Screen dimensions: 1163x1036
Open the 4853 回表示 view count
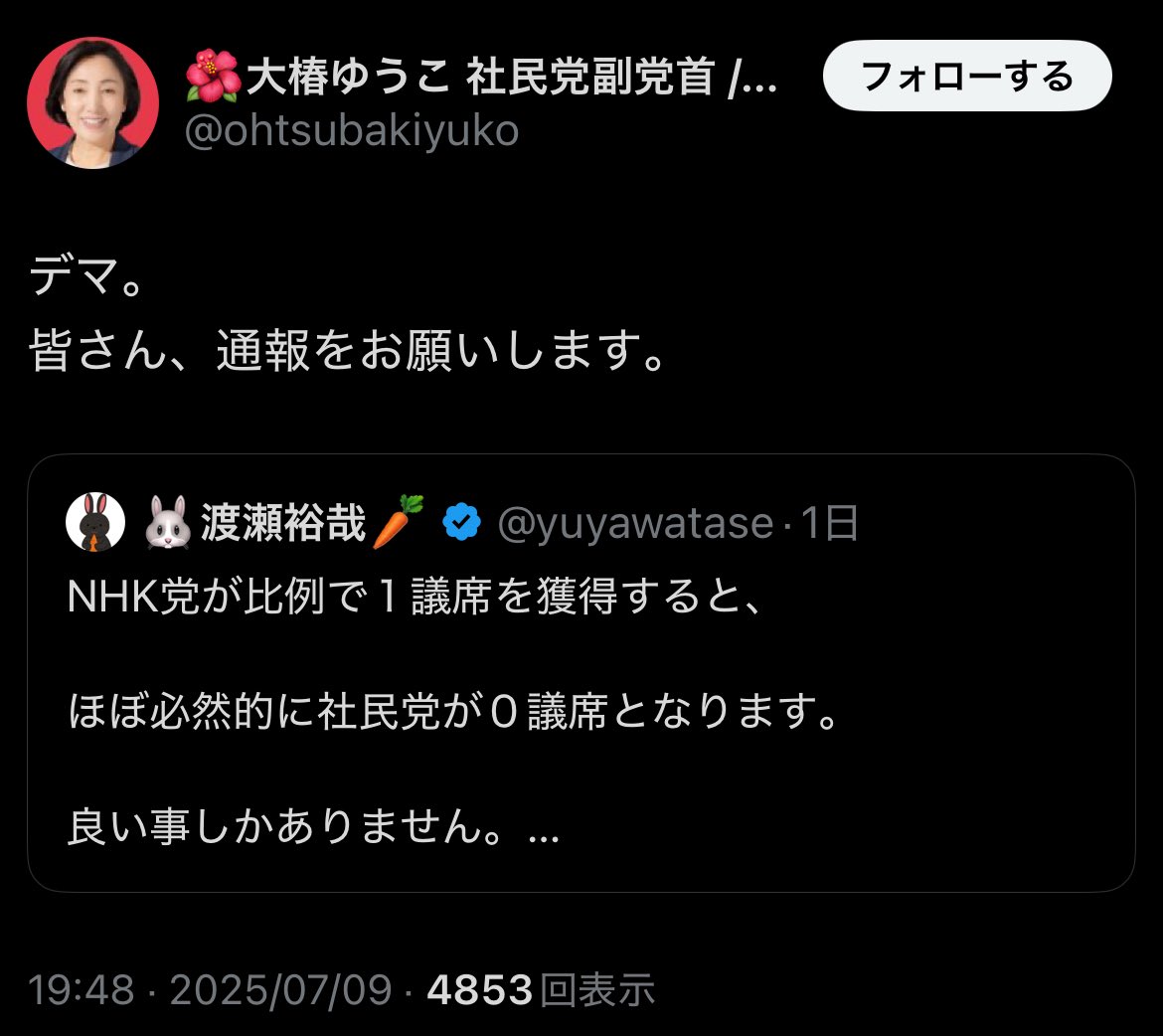tap(542, 990)
